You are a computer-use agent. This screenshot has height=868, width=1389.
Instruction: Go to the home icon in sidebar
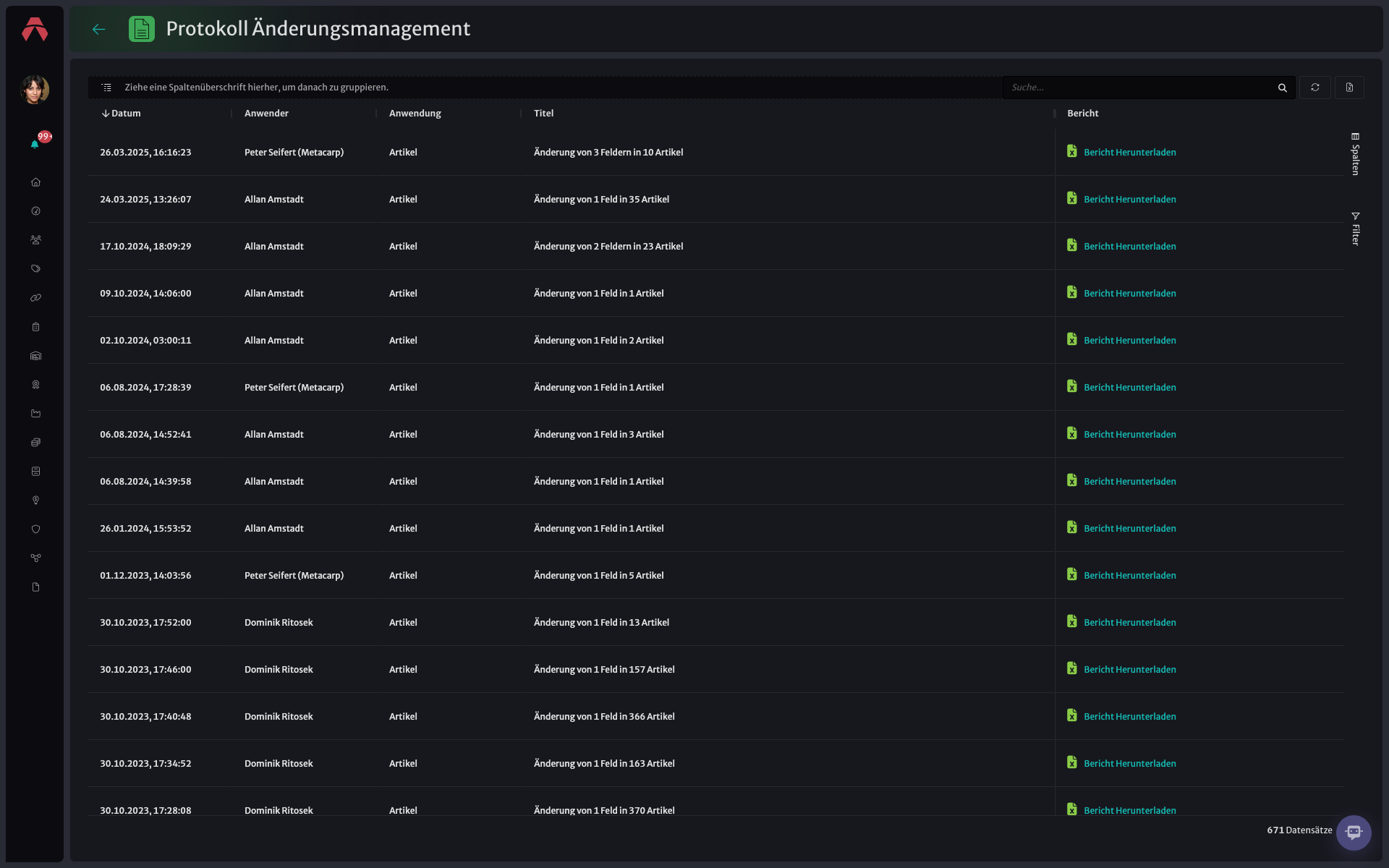(x=35, y=182)
